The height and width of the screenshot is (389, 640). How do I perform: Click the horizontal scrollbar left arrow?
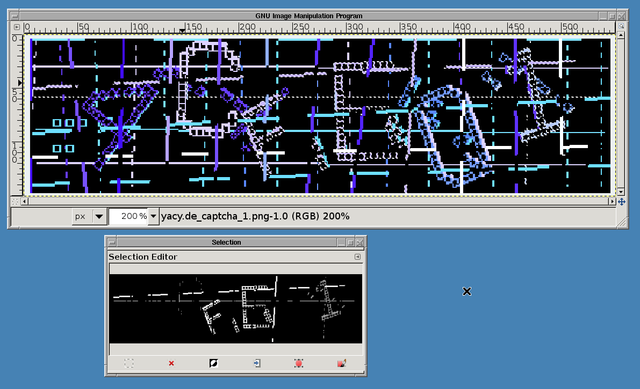coord(24,202)
